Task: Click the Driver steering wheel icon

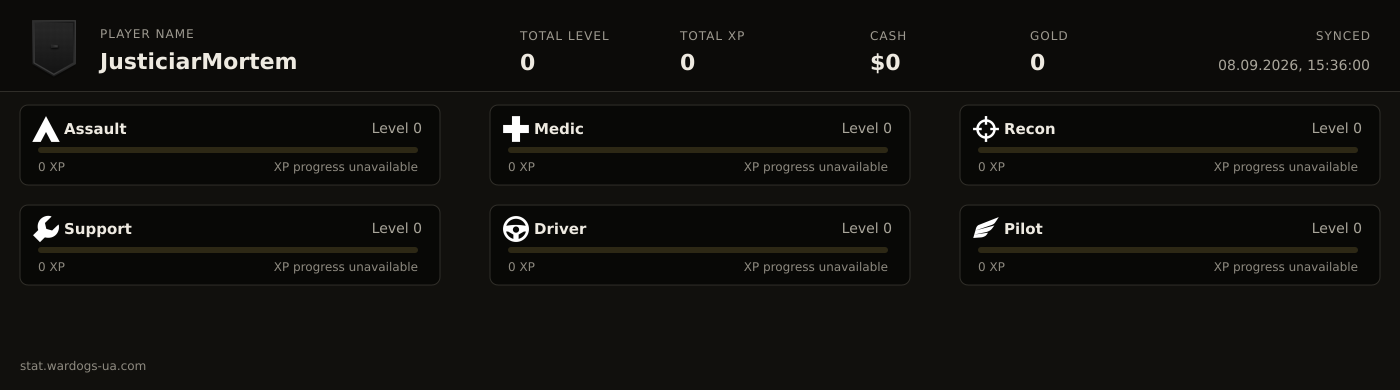Action: click(x=516, y=229)
